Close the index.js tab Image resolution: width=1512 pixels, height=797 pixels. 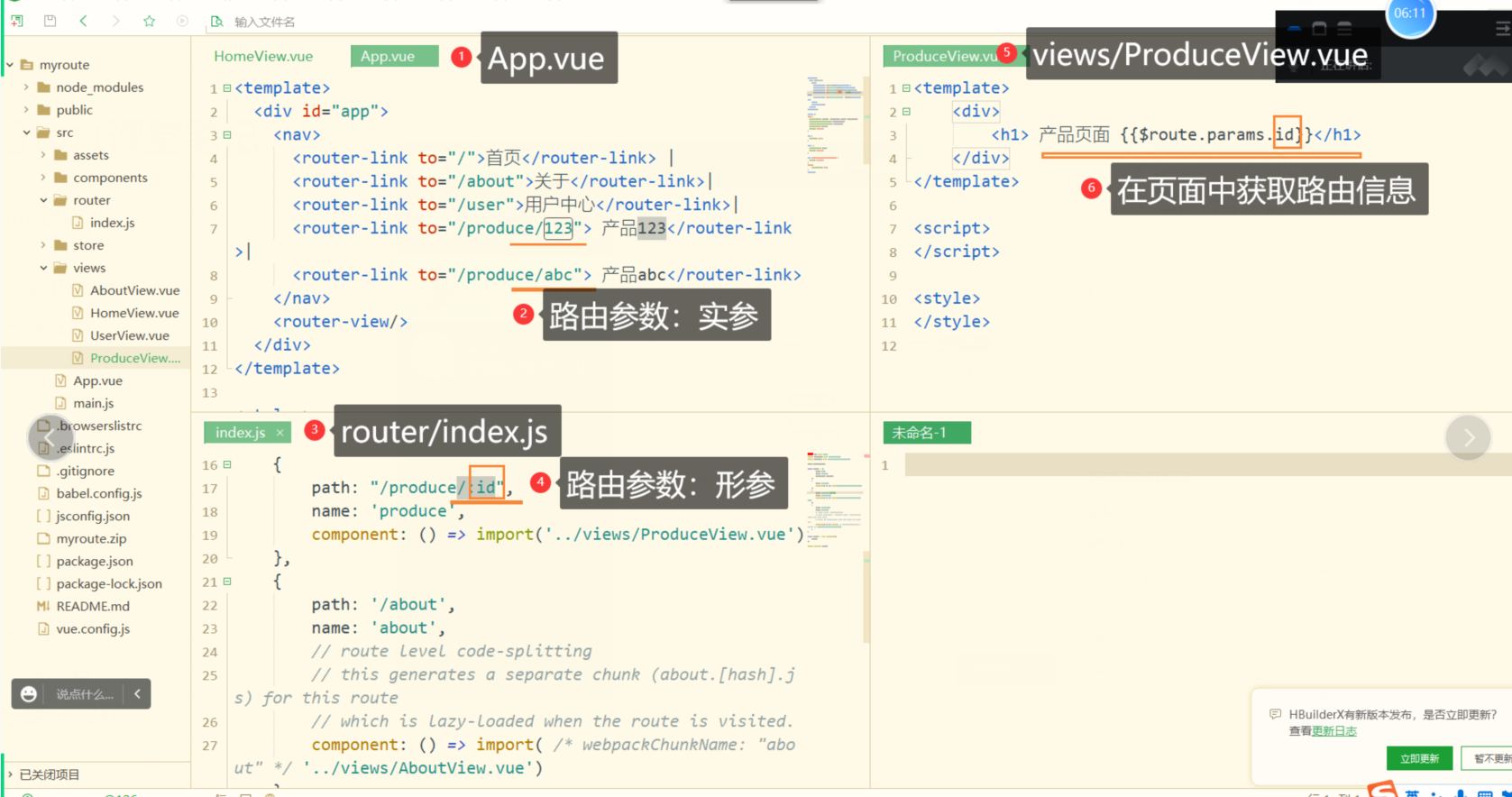(x=280, y=433)
